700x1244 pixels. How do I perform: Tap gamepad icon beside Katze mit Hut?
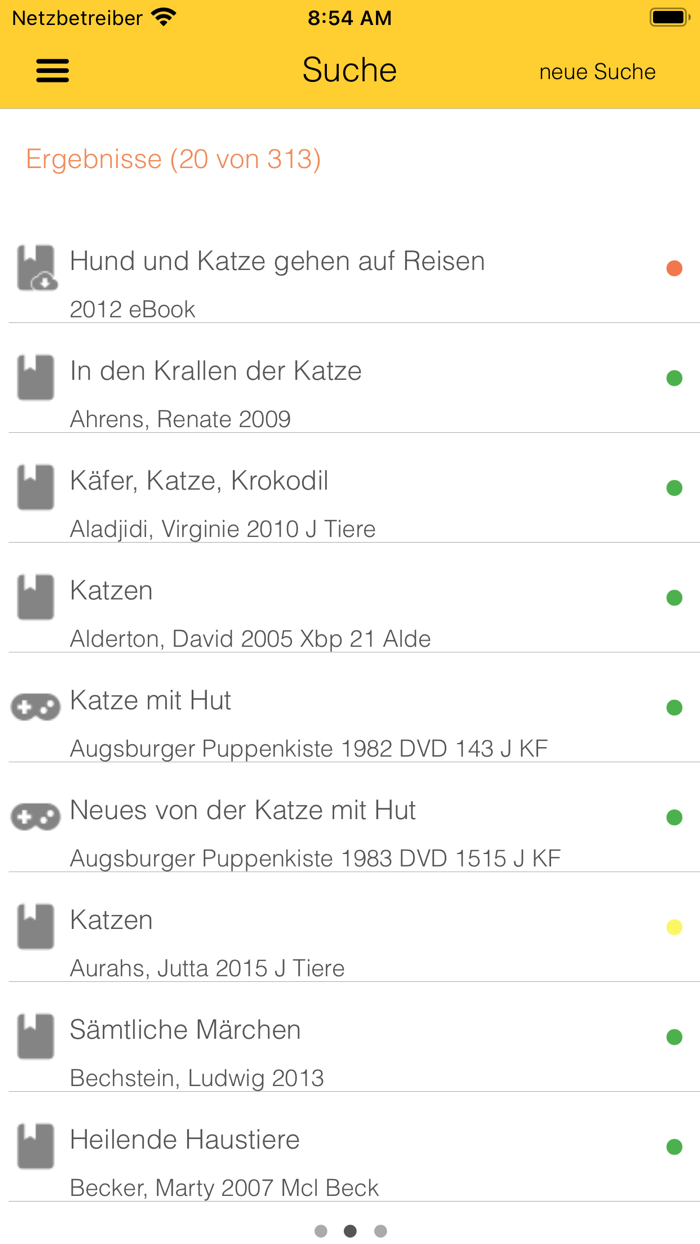point(36,707)
